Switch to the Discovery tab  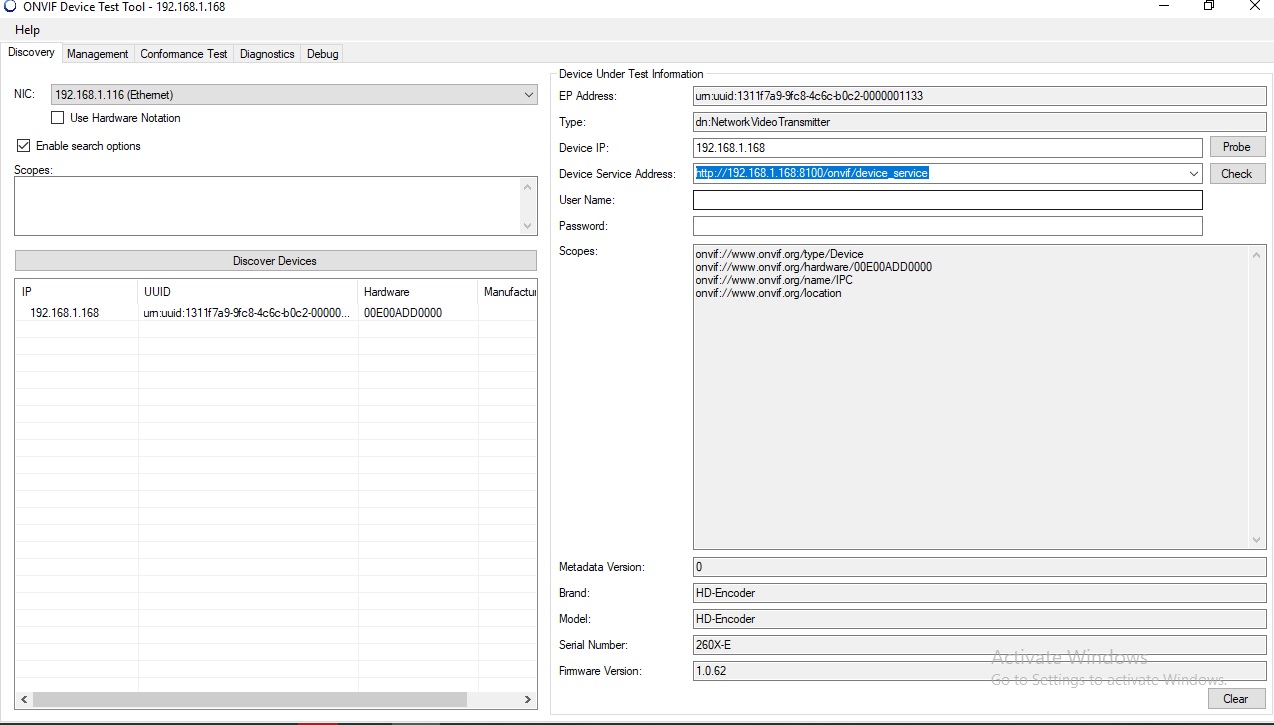point(31,53)
